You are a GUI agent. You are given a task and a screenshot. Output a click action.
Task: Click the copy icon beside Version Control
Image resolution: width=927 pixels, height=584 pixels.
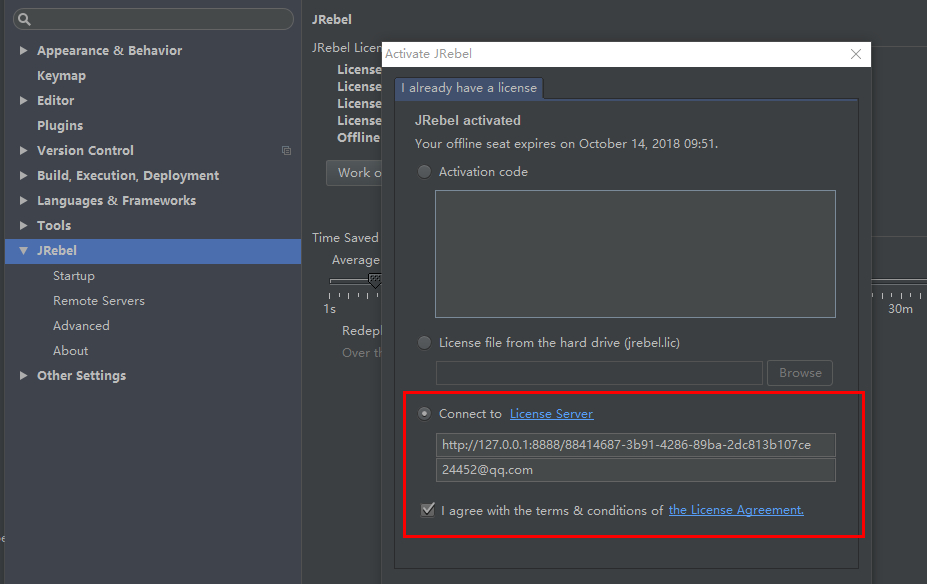pyautogui.click(x=286, y=151)
